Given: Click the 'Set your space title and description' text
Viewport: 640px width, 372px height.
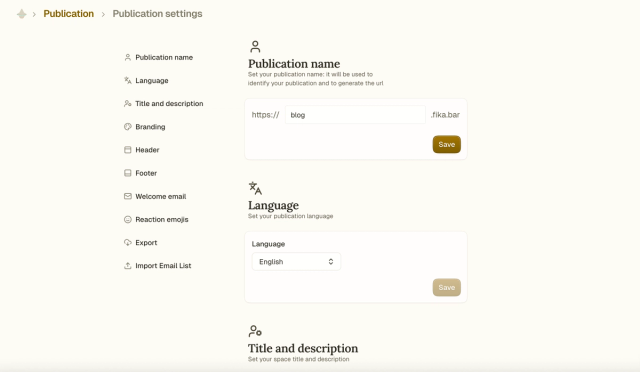Looking at the screenshot, I should point(298,359).
